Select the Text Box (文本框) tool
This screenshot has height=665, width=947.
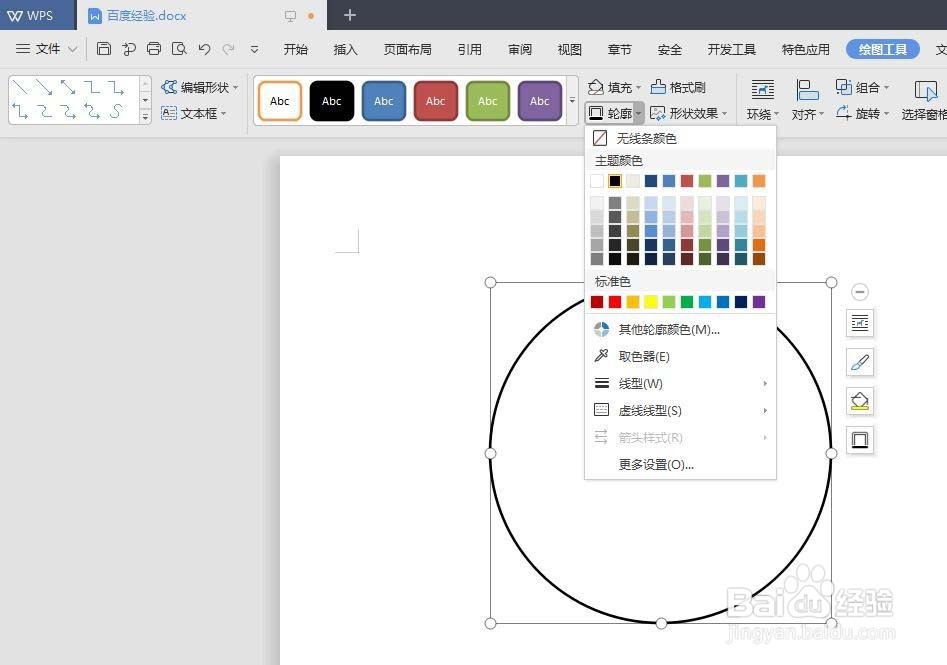(196, 113)
